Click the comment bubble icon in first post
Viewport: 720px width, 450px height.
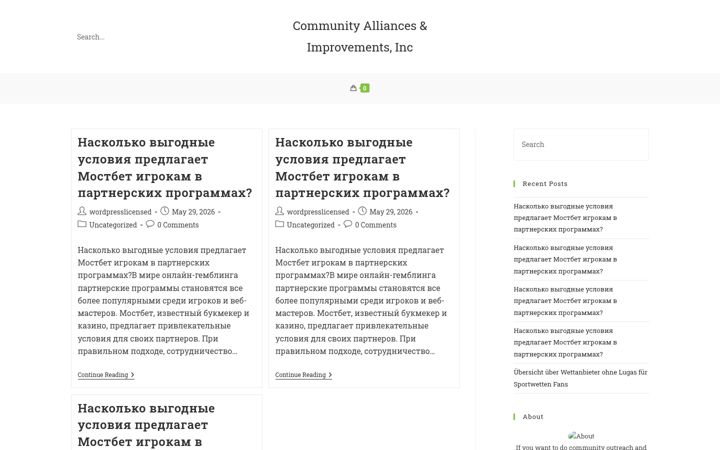[x=150, y=224]
